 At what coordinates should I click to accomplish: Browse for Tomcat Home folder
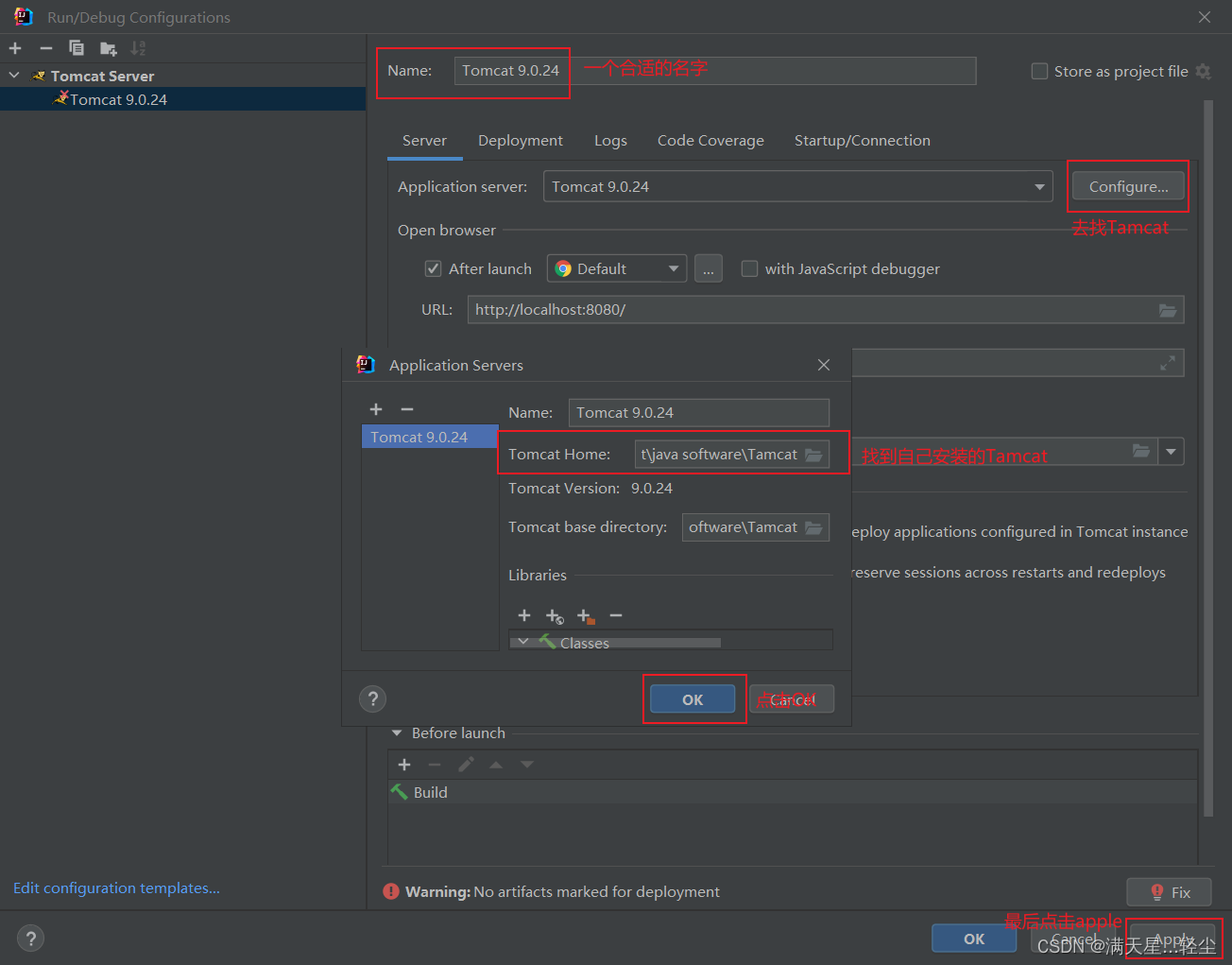813,455
